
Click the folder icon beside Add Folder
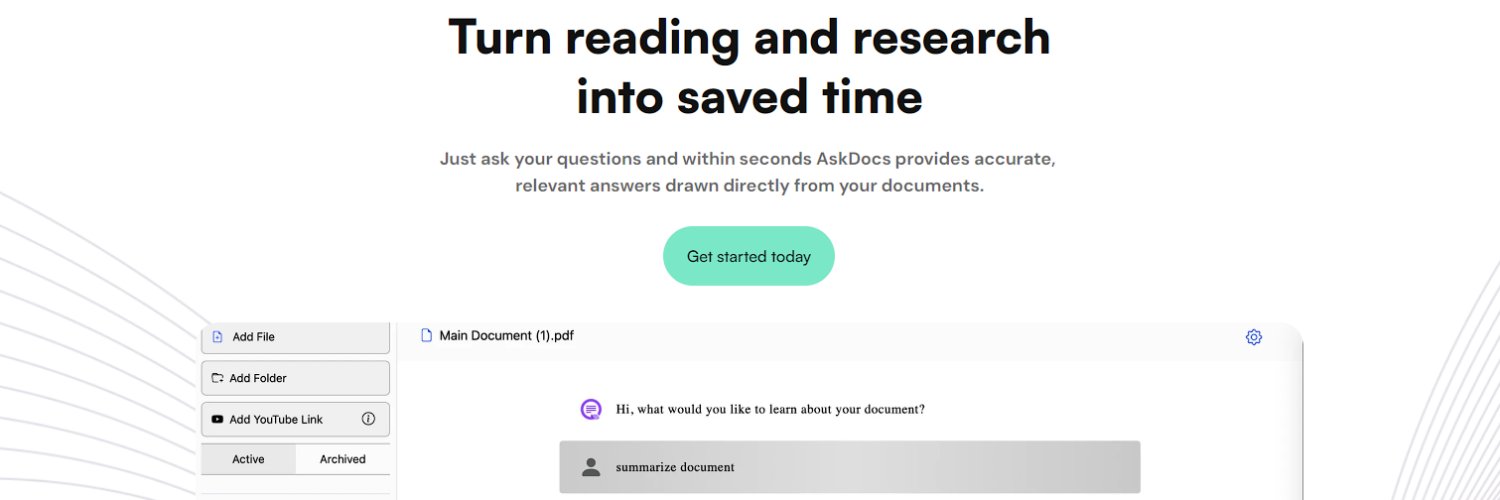(217, 378)
